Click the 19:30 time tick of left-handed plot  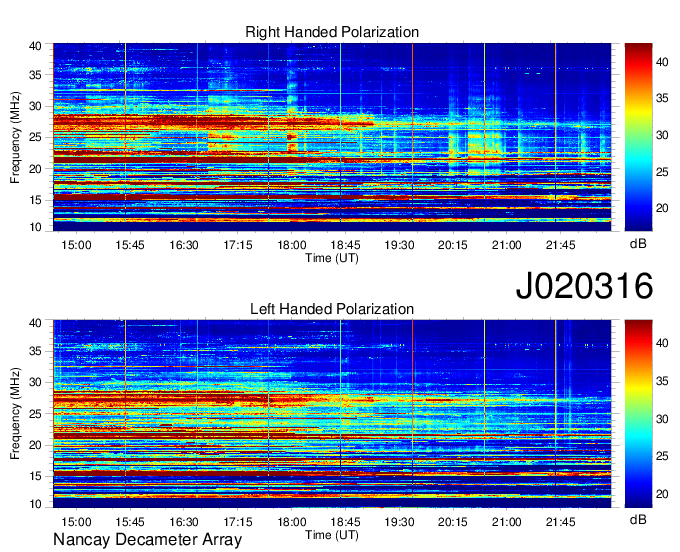pyautogui.click(x=399, y=521)
